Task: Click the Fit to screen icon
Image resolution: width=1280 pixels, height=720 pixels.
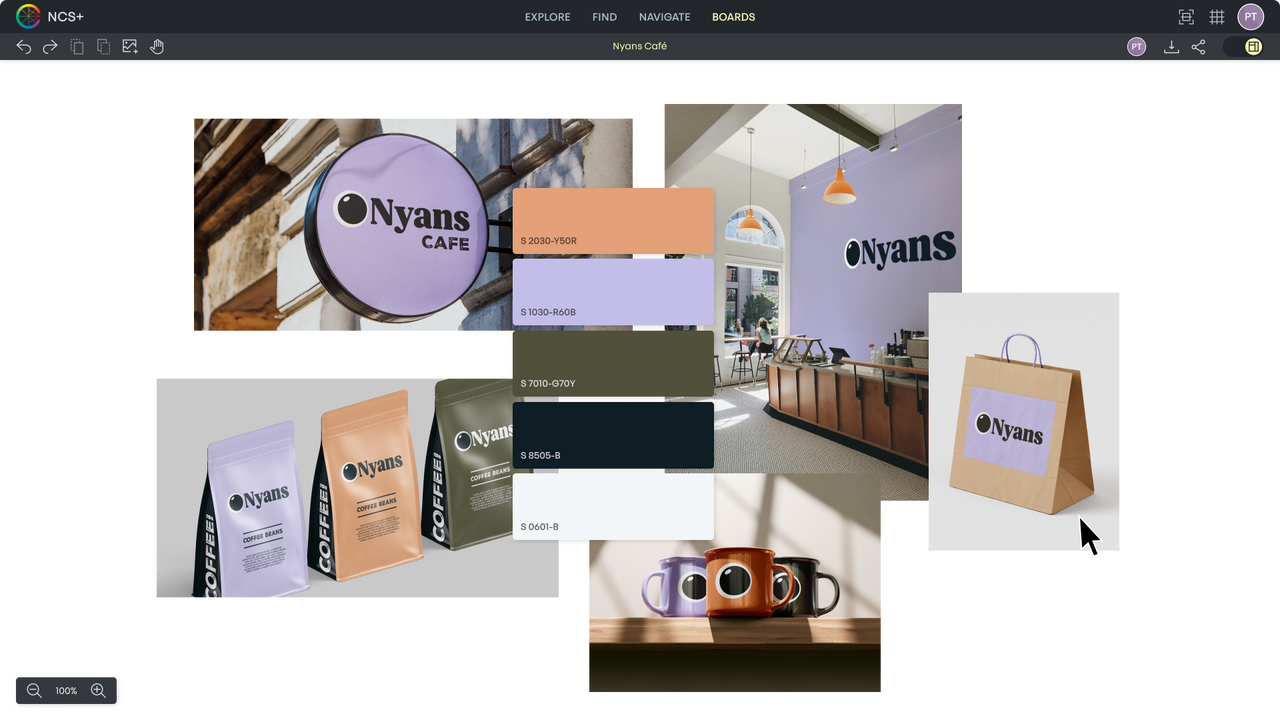Action: coord(1185,16)
